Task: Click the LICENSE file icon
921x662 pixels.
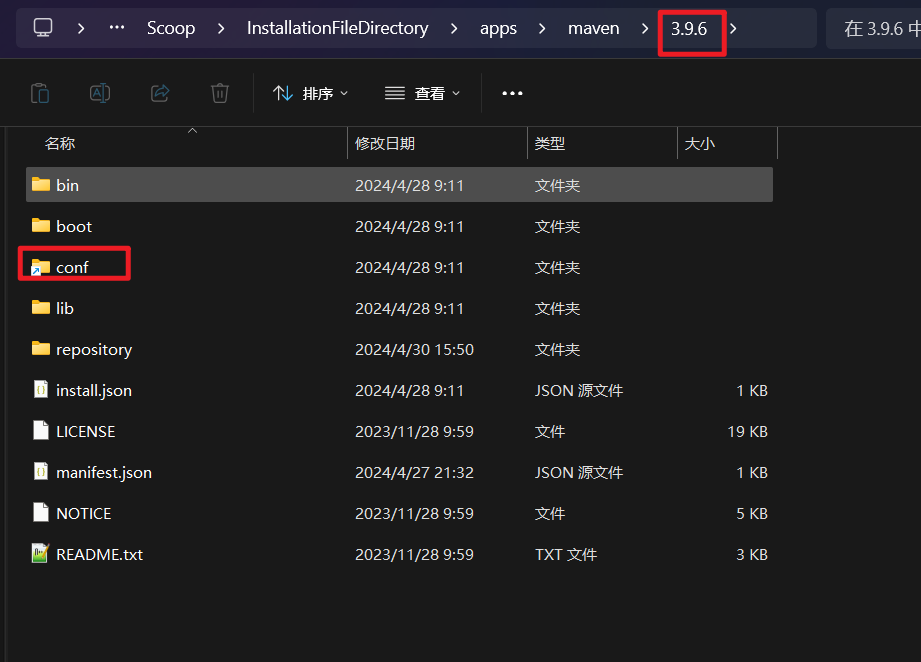Action: tap(41, 431)
